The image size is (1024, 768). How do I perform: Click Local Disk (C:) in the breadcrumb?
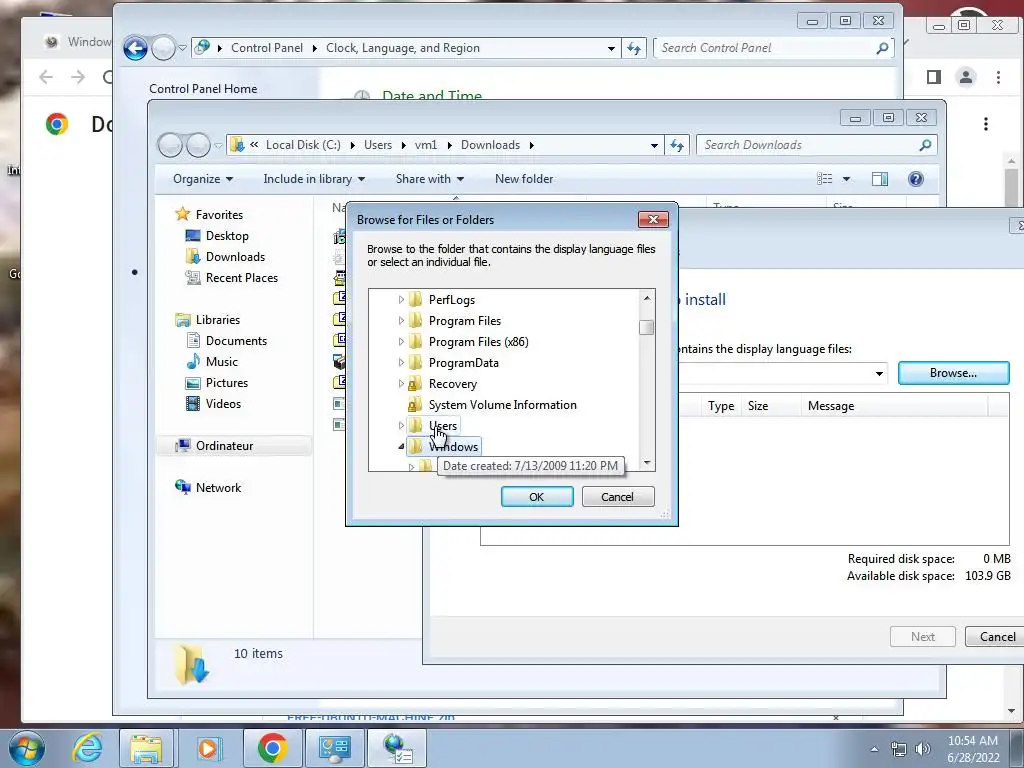pyautogui.click(x=303, y=145)
